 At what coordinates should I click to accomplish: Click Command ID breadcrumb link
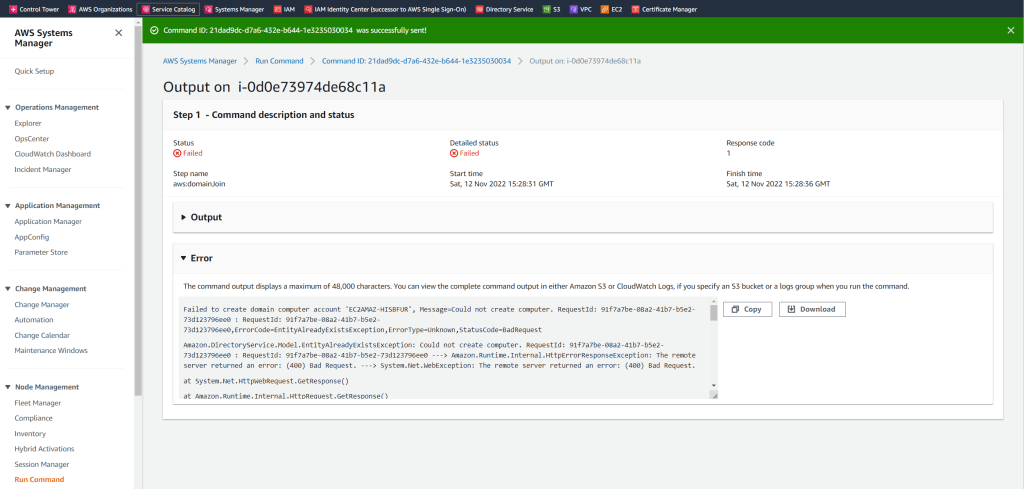[x=417, y=61]
